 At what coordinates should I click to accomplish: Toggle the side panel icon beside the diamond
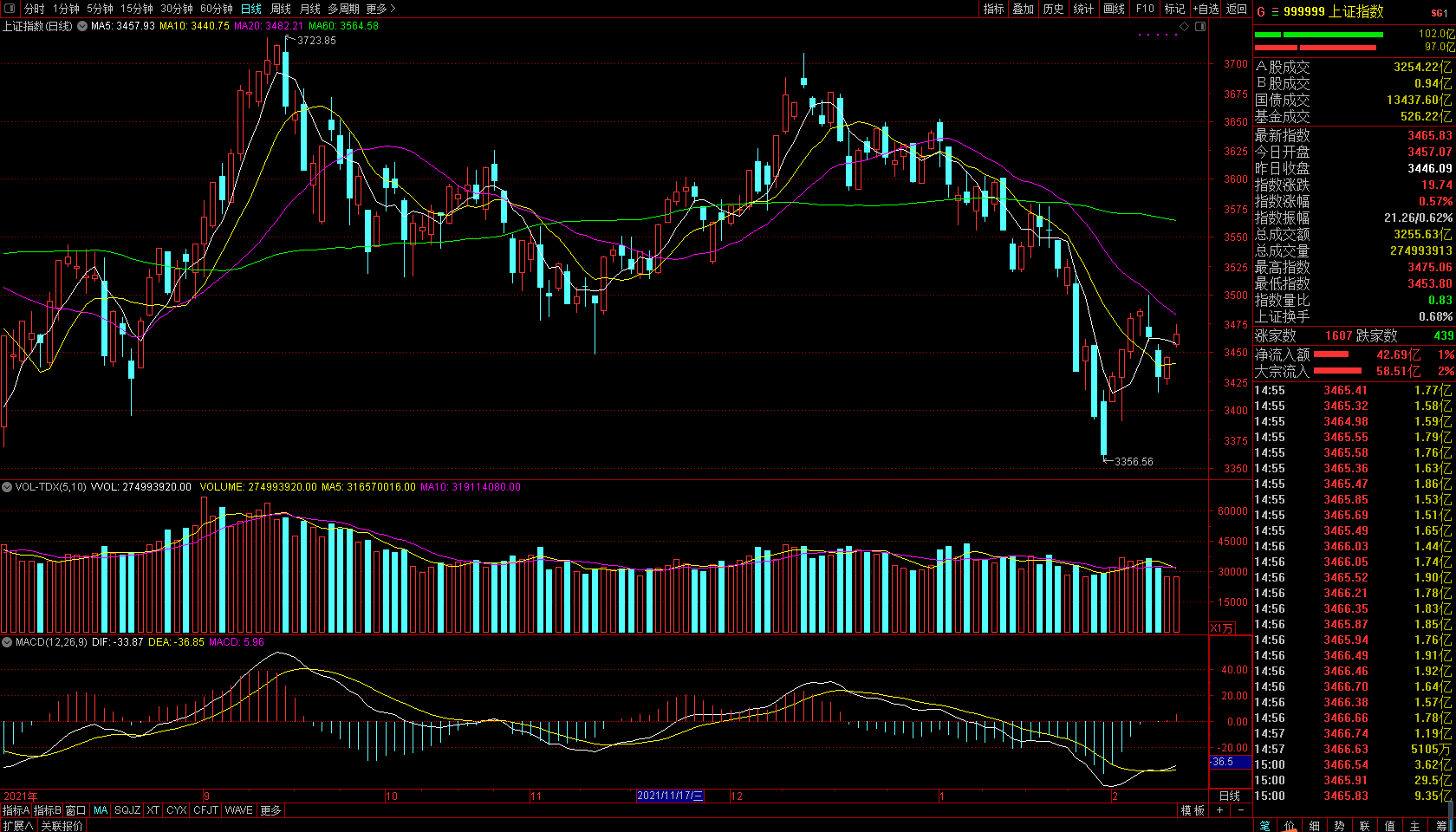pyautogui.click(x=1200, y=26)
